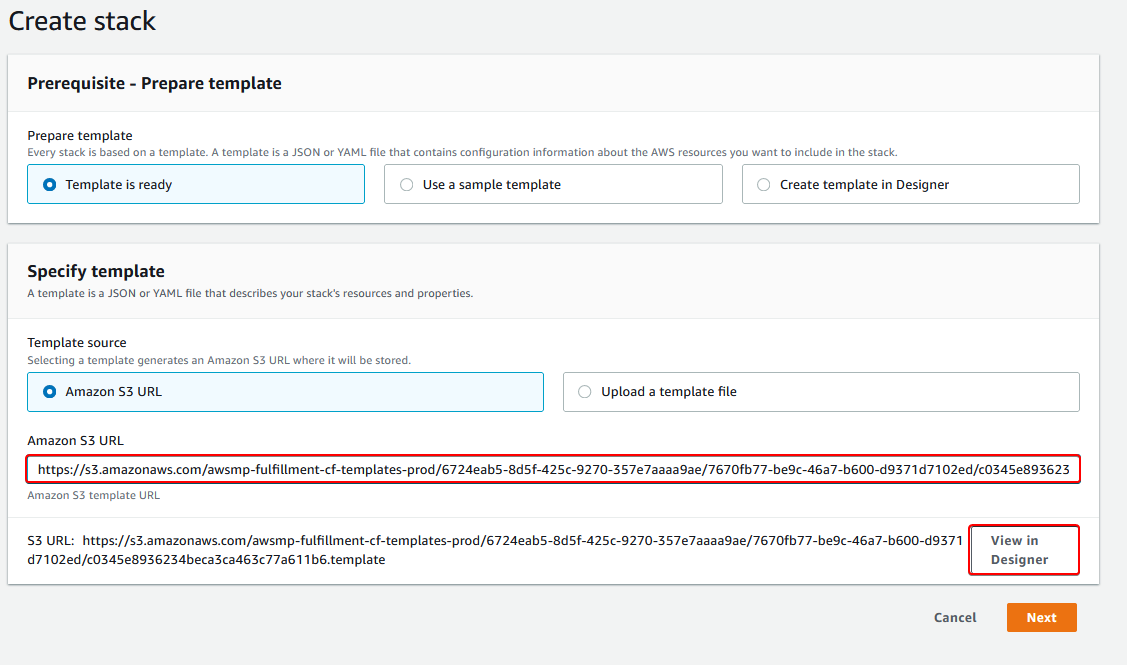1127x665 pixels.
Task: Click the "Amazon S3 template URL" helper text
Action: coord(93,495)
